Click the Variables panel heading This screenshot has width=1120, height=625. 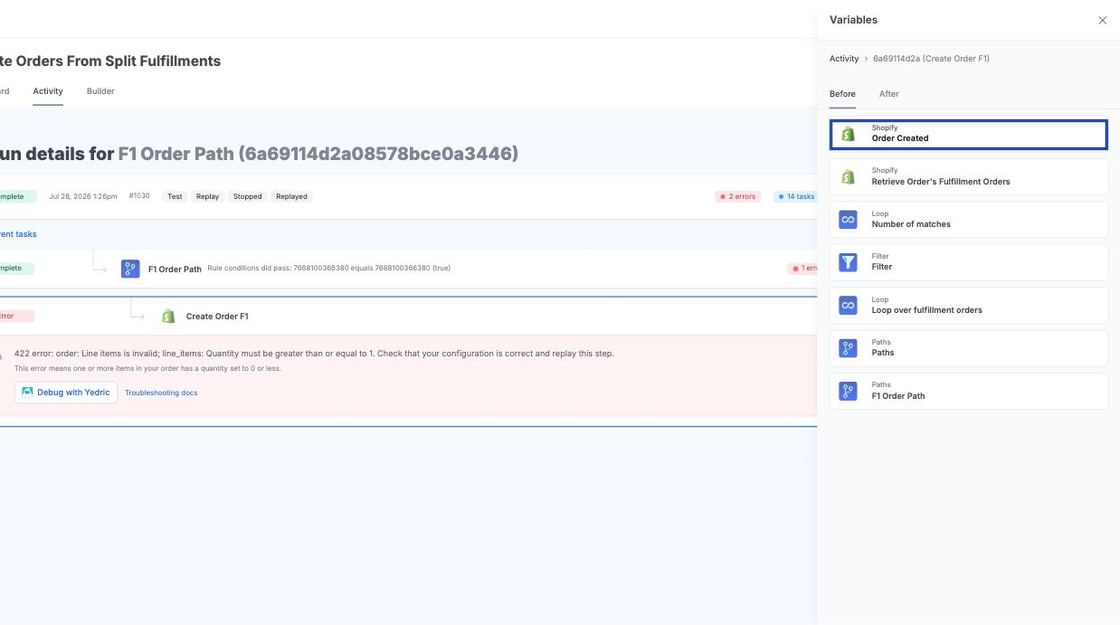coord(854,20)
